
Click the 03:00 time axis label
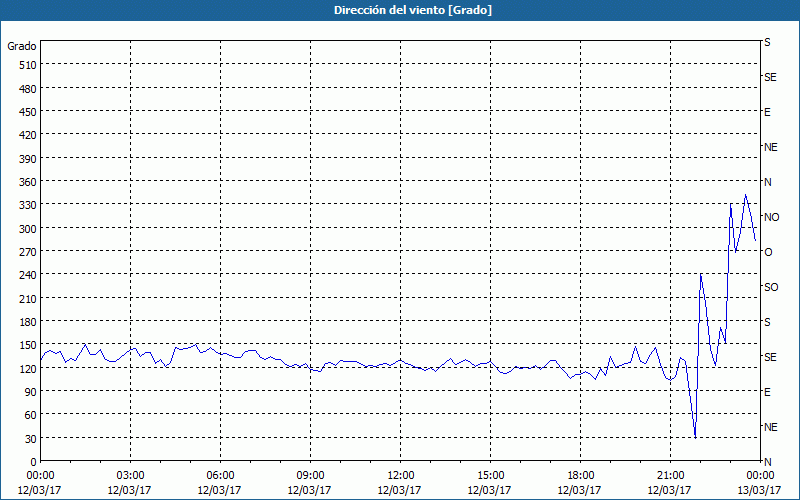click(130, 476)
